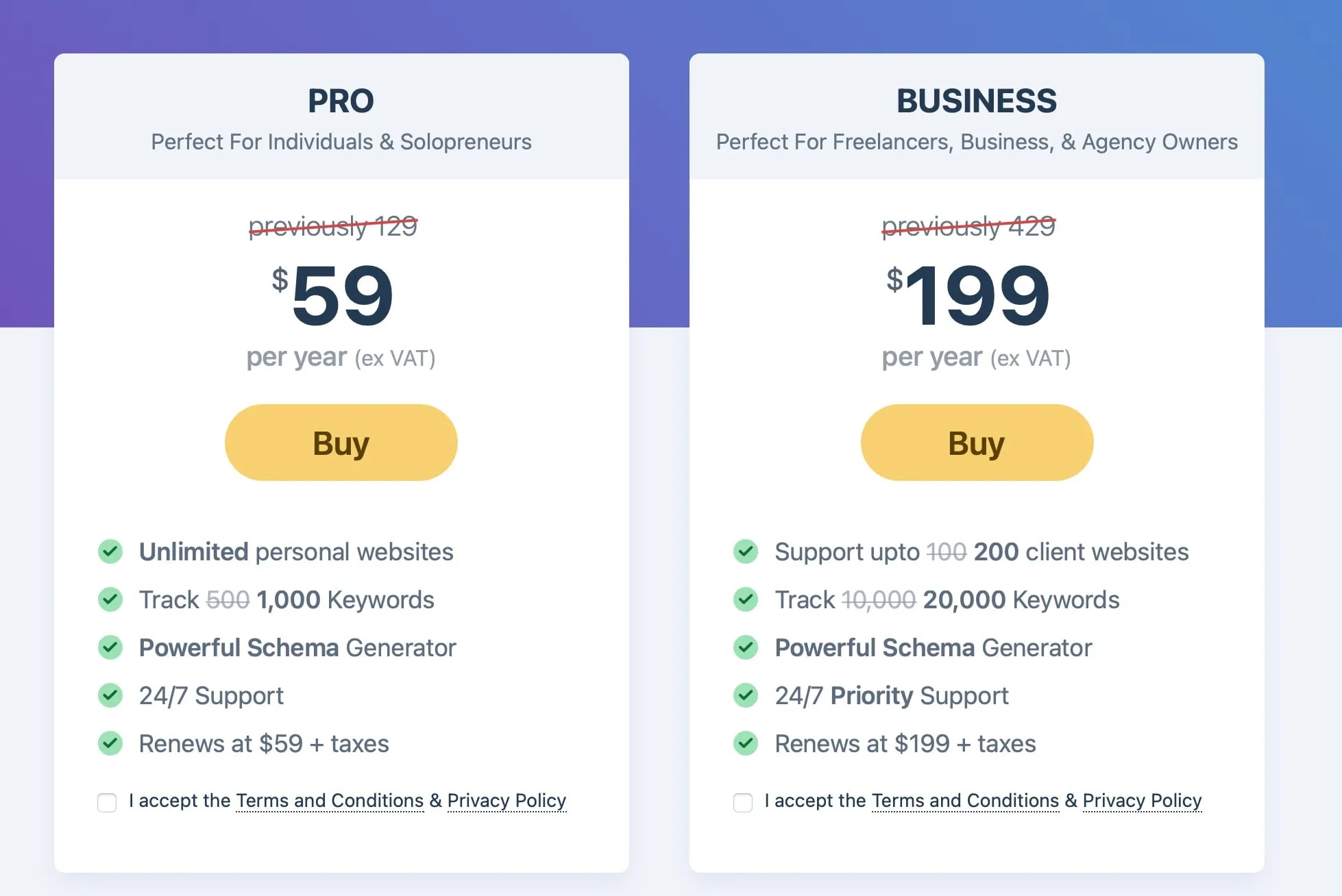1342x896 pixels.
Task: Click checkmark beside 200 client websites
Action: coord(746,551)
